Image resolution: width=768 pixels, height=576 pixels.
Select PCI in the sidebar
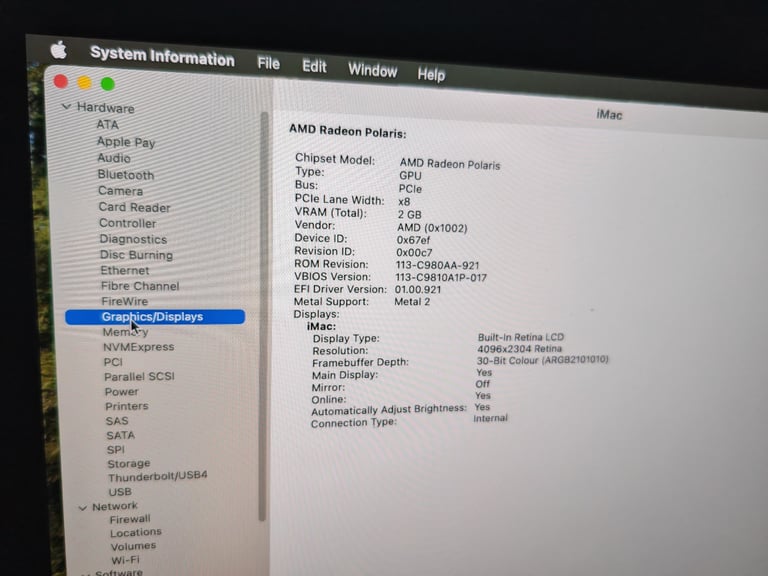click(x=113, y=361)
